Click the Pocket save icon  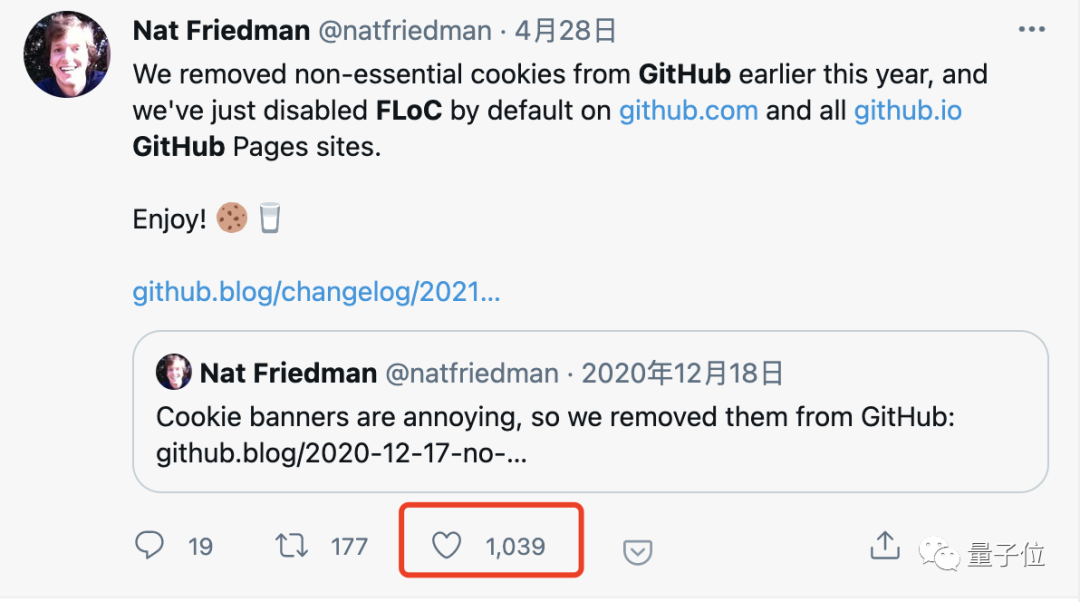tap(638, 551)
